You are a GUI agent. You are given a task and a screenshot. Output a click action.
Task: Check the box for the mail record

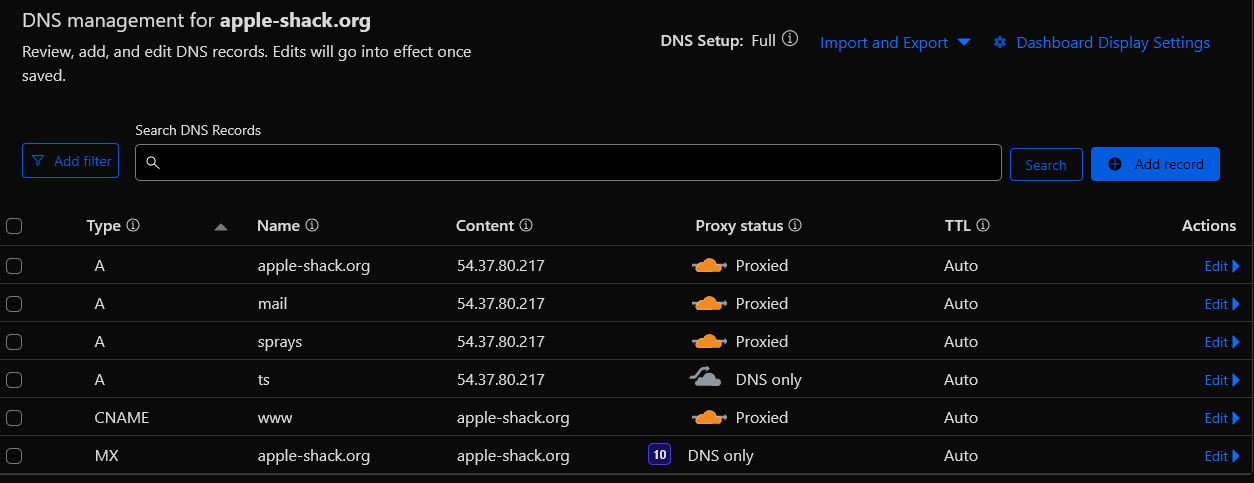click(x=14, y=304)
